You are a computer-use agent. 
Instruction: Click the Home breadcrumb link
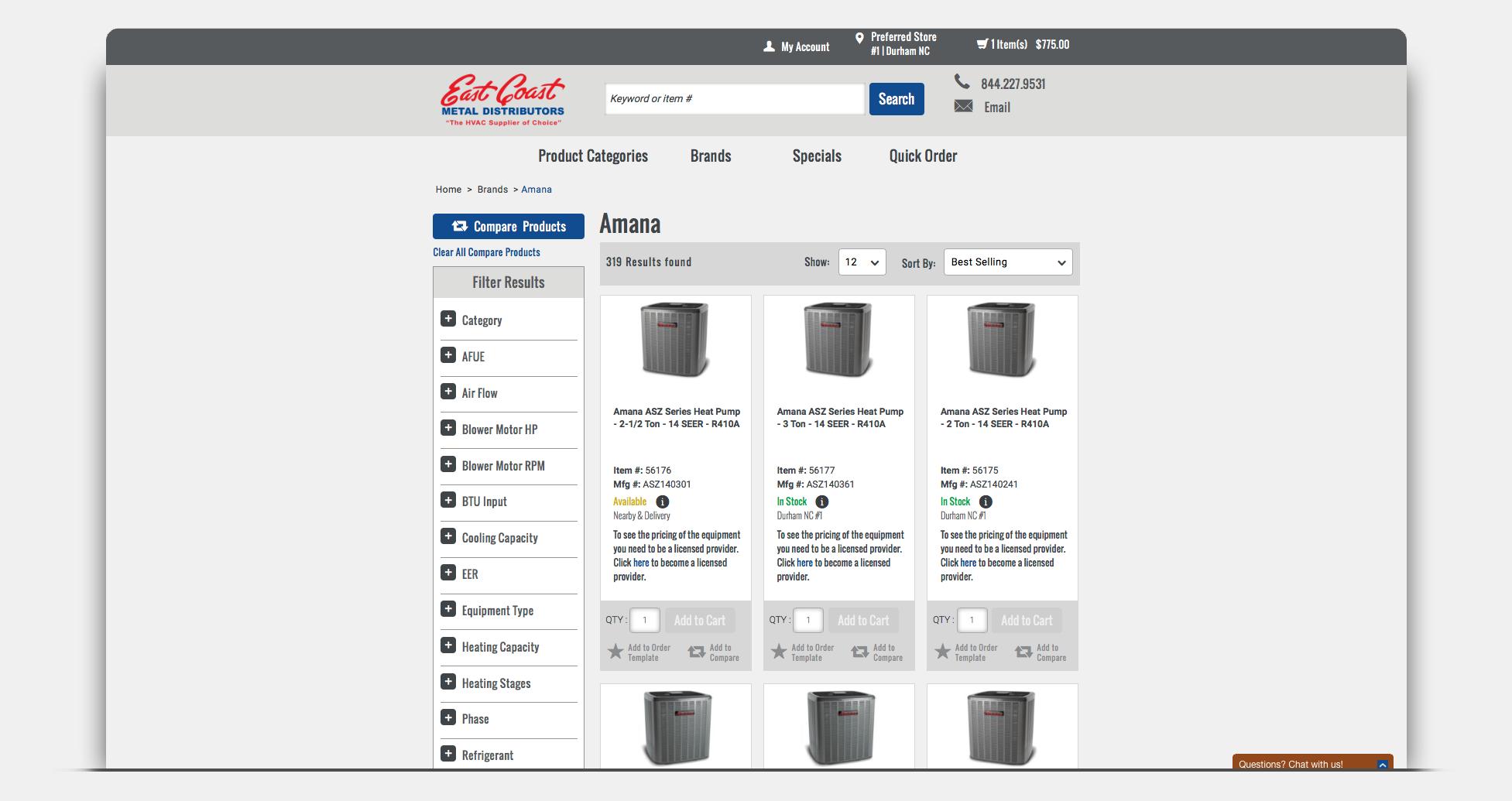point(448,190)
